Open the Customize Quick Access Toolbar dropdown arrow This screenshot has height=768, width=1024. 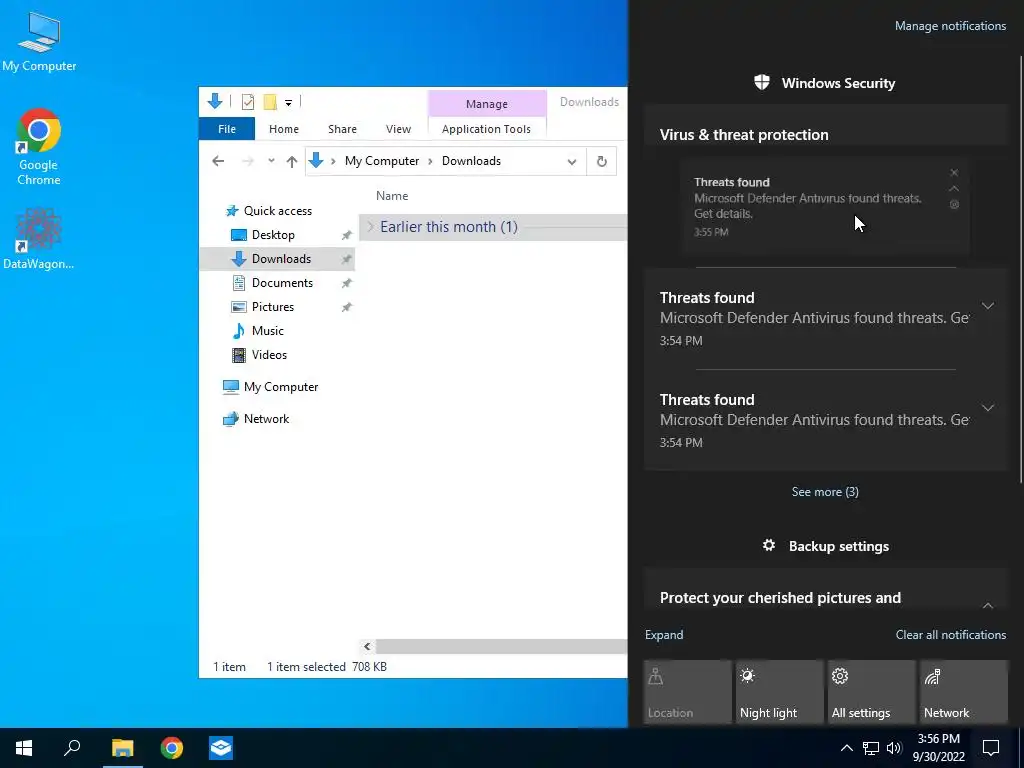pos(288,103)
